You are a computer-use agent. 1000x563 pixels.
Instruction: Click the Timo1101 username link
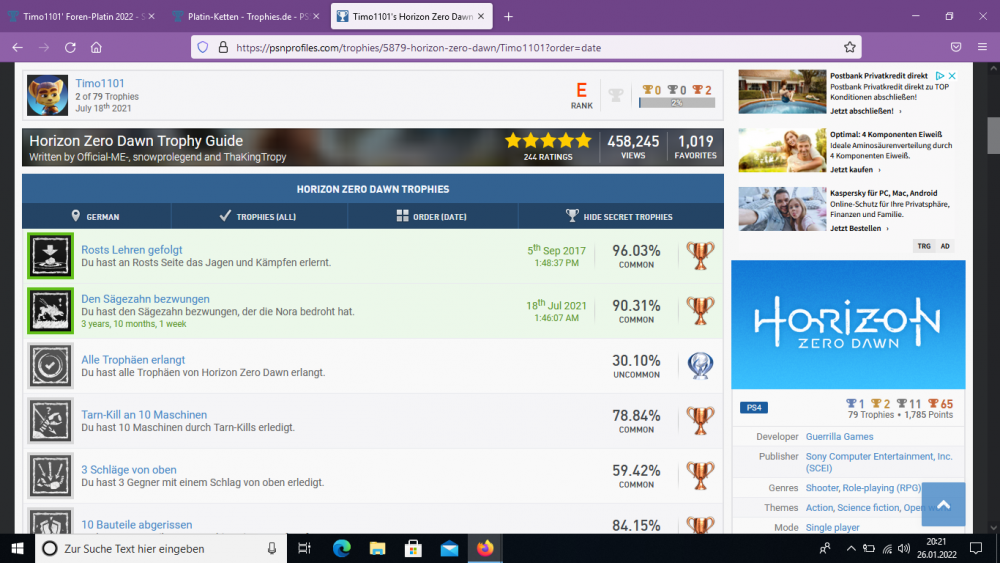tap(100, 83)
